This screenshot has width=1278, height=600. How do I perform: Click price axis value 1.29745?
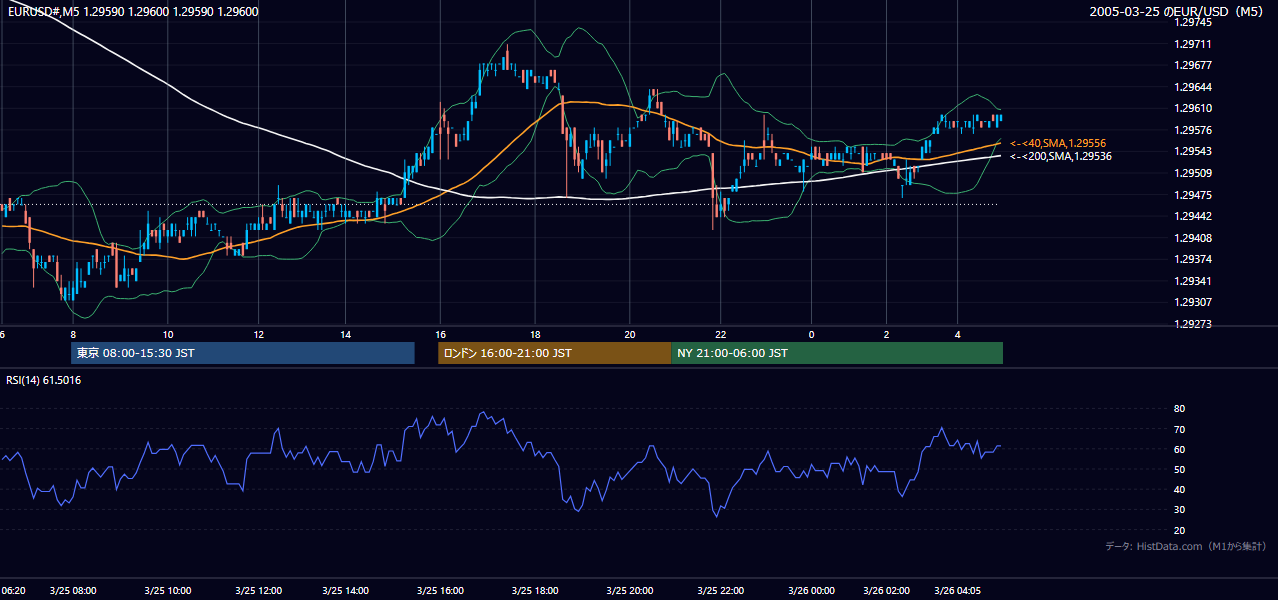1192,23
